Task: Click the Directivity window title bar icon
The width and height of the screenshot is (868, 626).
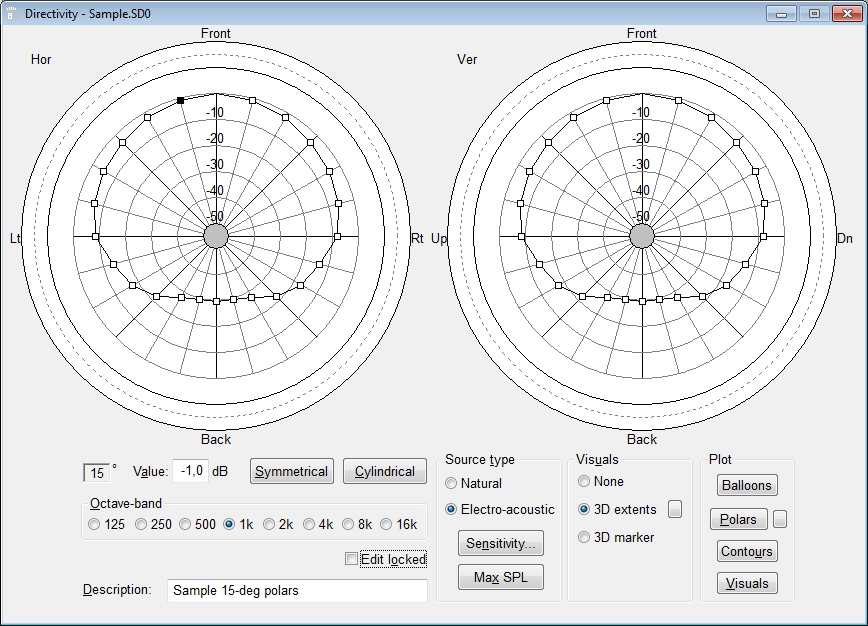Action: (13, 13)
